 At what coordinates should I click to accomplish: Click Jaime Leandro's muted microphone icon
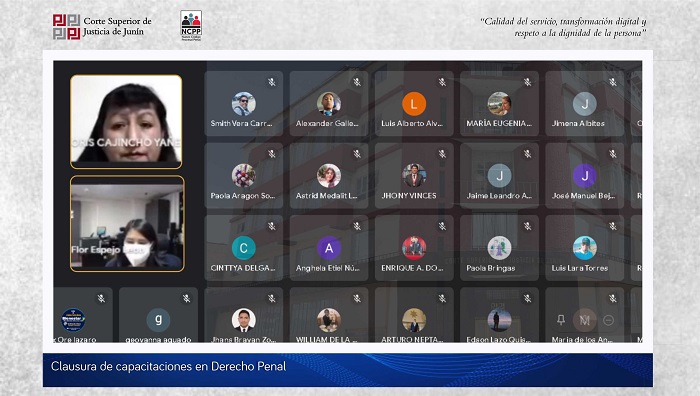point(527,154)
